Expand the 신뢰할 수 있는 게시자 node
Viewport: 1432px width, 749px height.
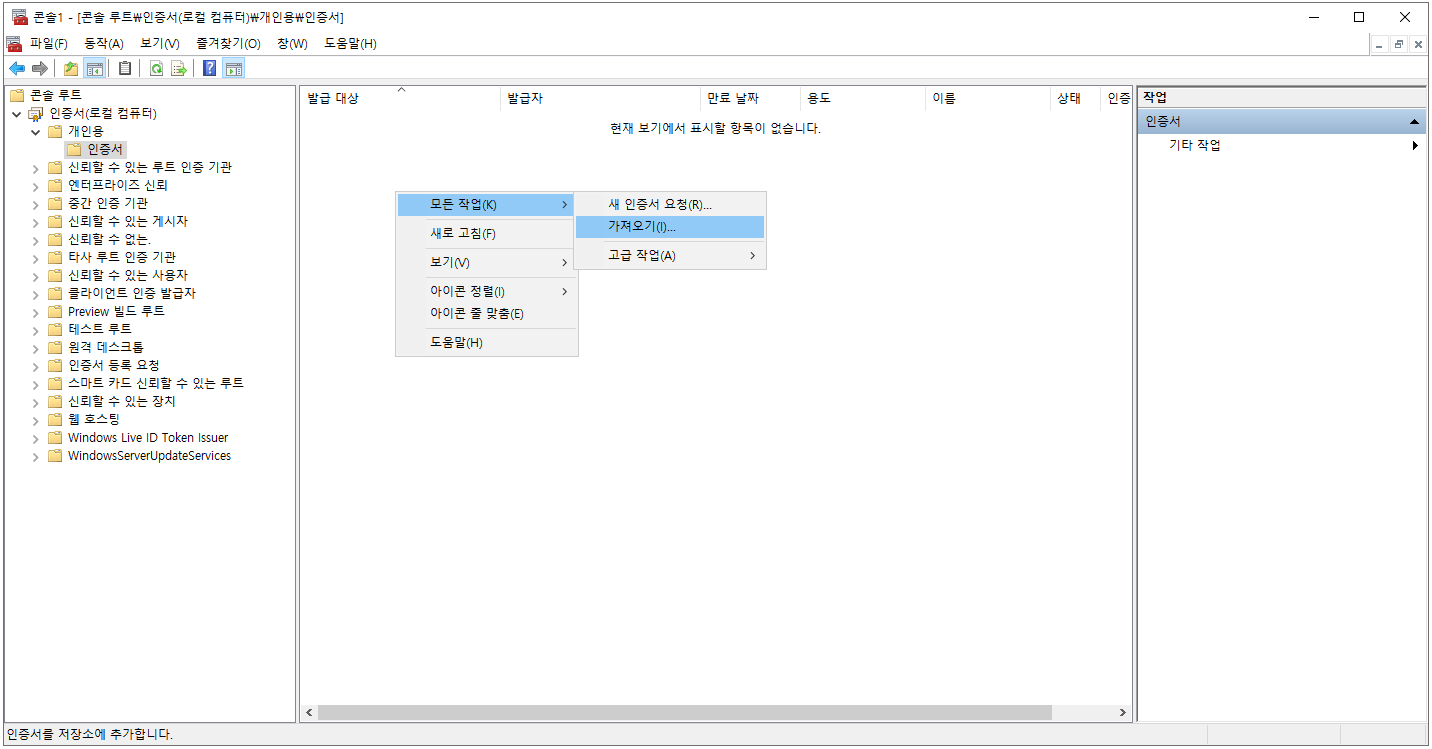tap(36, 221)
